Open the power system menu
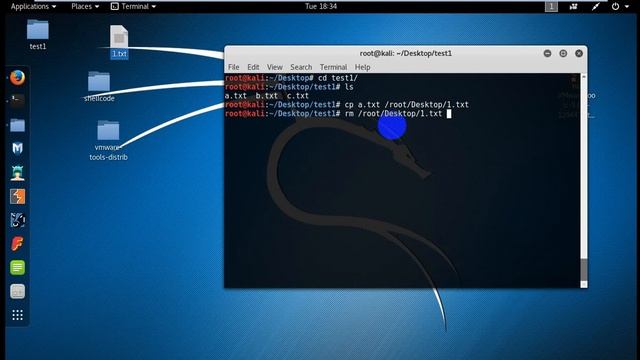Screen dimensions: 640x360 pos(620,6)
